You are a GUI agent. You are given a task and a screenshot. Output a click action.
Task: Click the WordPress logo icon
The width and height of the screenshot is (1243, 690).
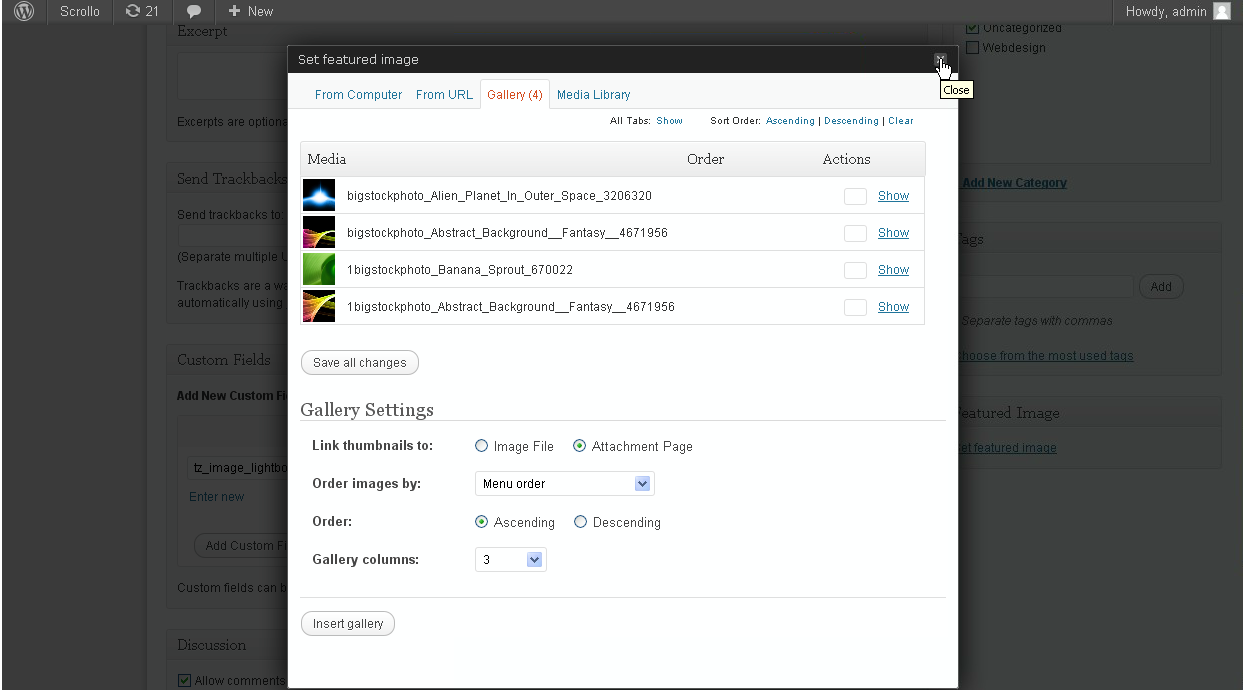pos(24,12)
